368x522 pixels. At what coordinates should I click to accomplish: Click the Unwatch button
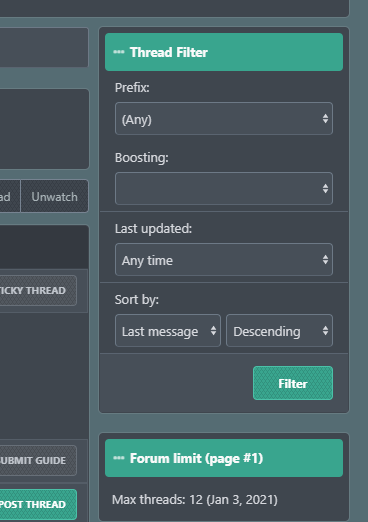55,196
